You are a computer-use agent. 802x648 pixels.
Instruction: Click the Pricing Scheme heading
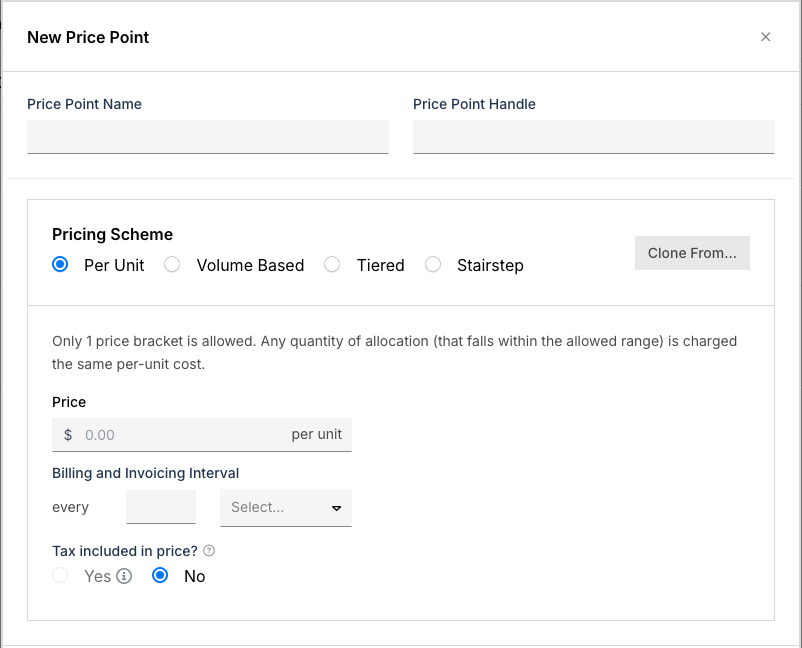[112, 234]
